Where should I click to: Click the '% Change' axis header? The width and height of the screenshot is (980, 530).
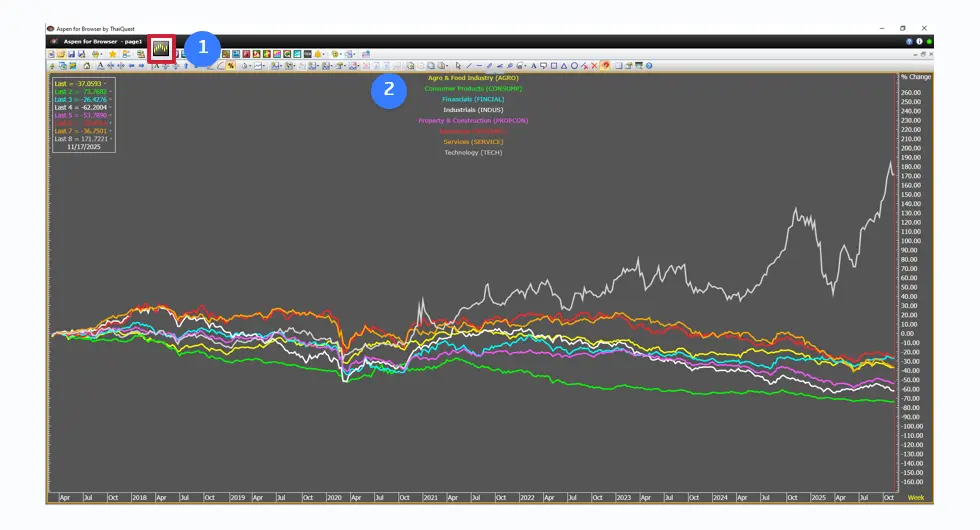[915, 77]
